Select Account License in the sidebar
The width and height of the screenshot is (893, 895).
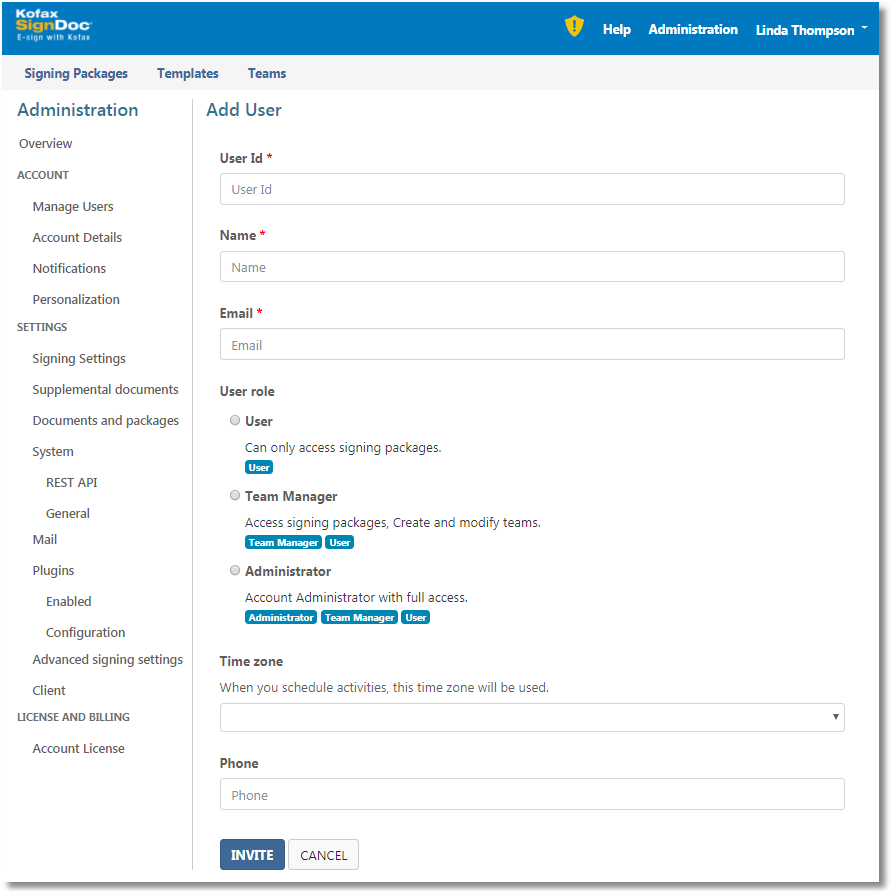pyautogui.click(x=78, y=748)
